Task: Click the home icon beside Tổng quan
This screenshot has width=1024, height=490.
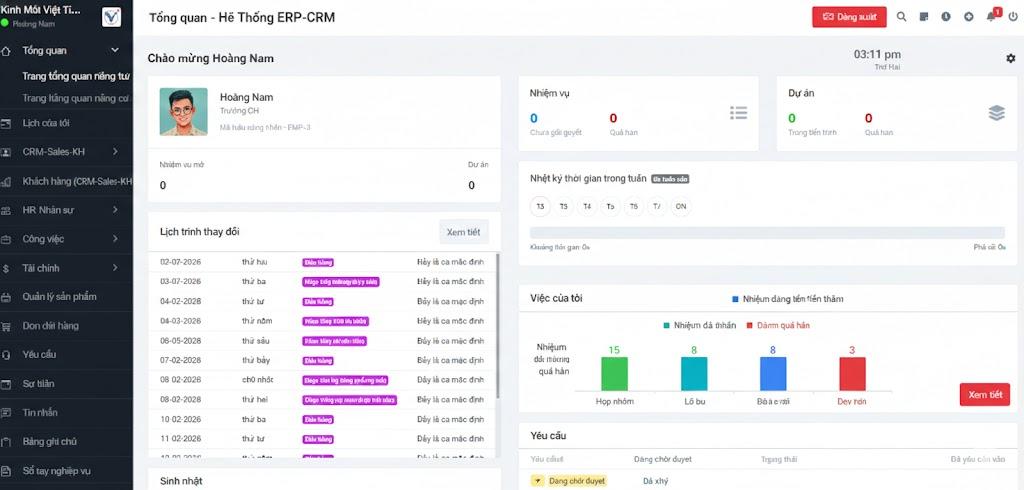Action: (6, 50)
